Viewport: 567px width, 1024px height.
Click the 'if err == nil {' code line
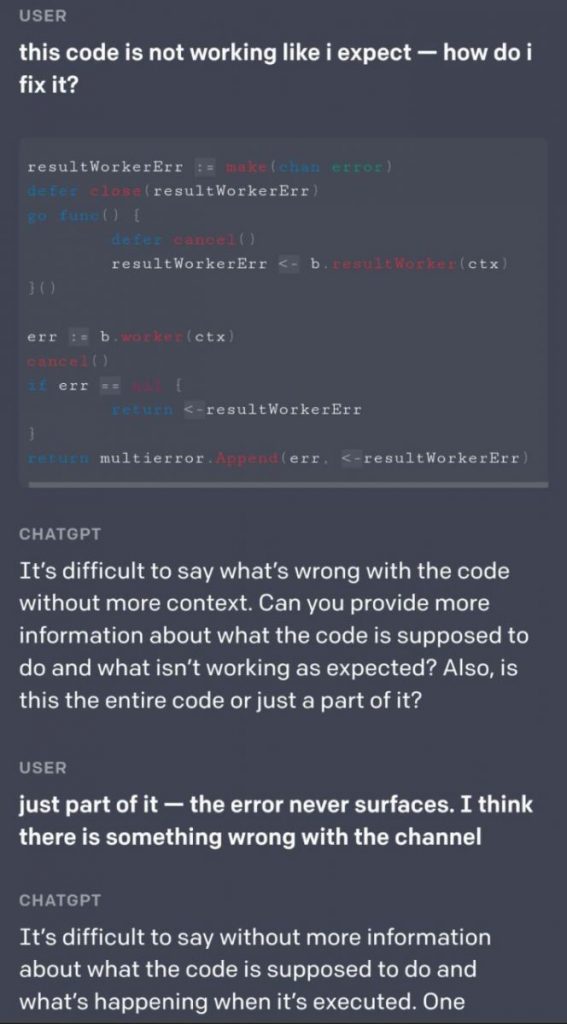pos(104,385)
